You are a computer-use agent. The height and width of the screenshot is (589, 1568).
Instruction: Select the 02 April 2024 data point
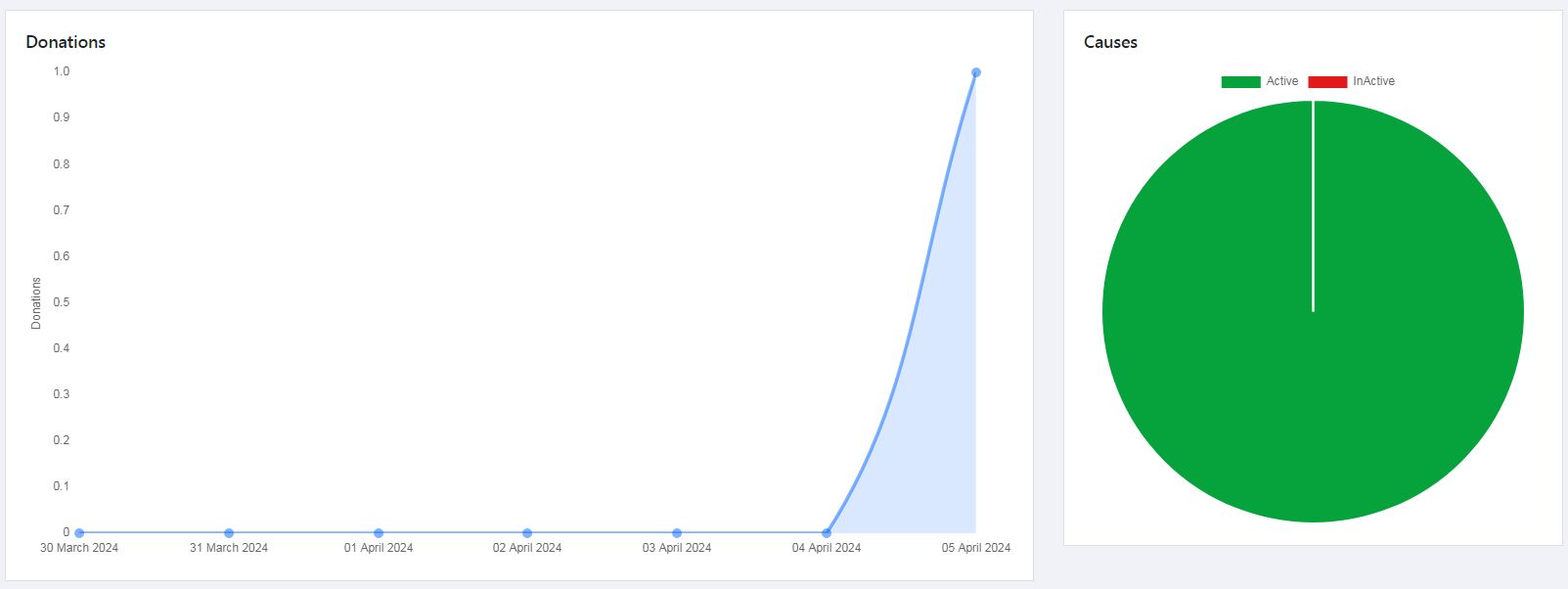[527, 533]
